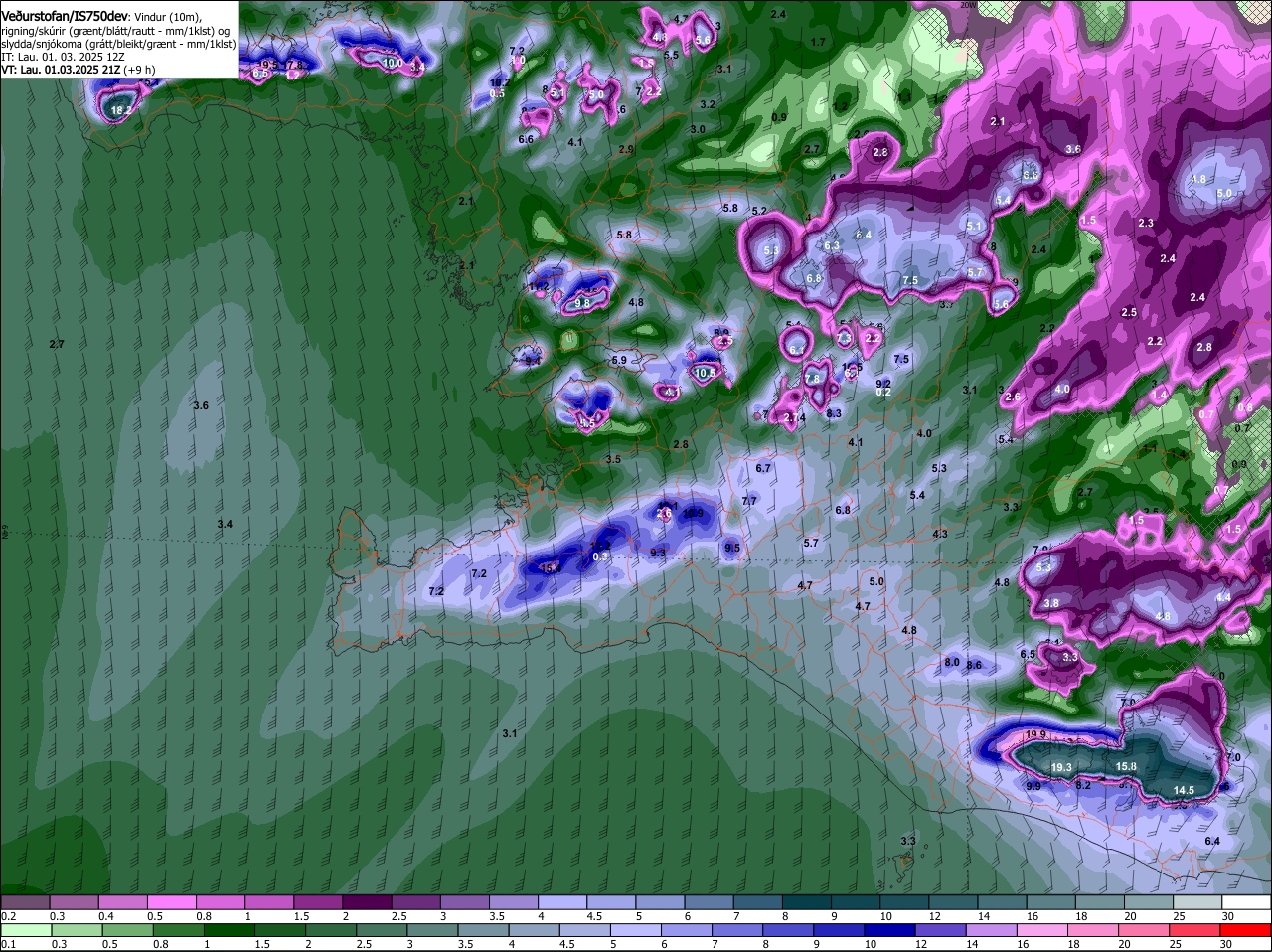Click the white 2.3 value in the purple region
This screenshot has width=1272, height=952.
click(1146, 223)
